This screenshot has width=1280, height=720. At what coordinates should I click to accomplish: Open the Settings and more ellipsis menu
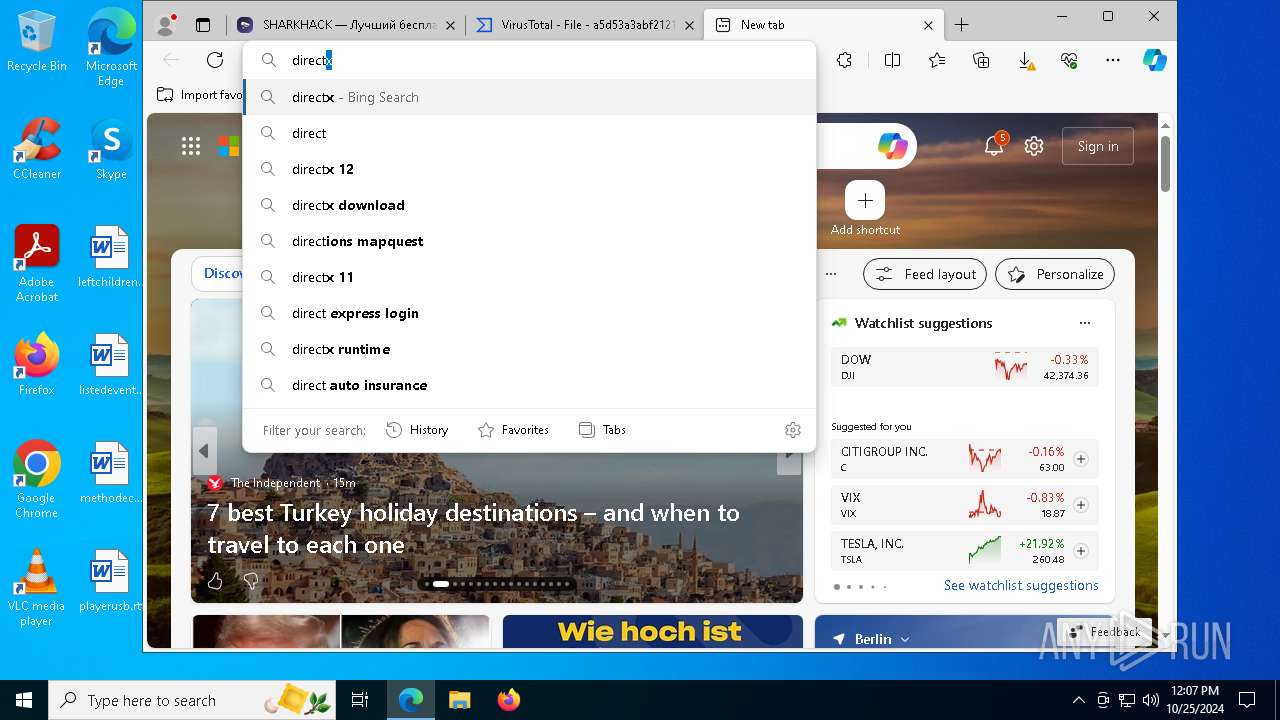(x=1113, y=60)
